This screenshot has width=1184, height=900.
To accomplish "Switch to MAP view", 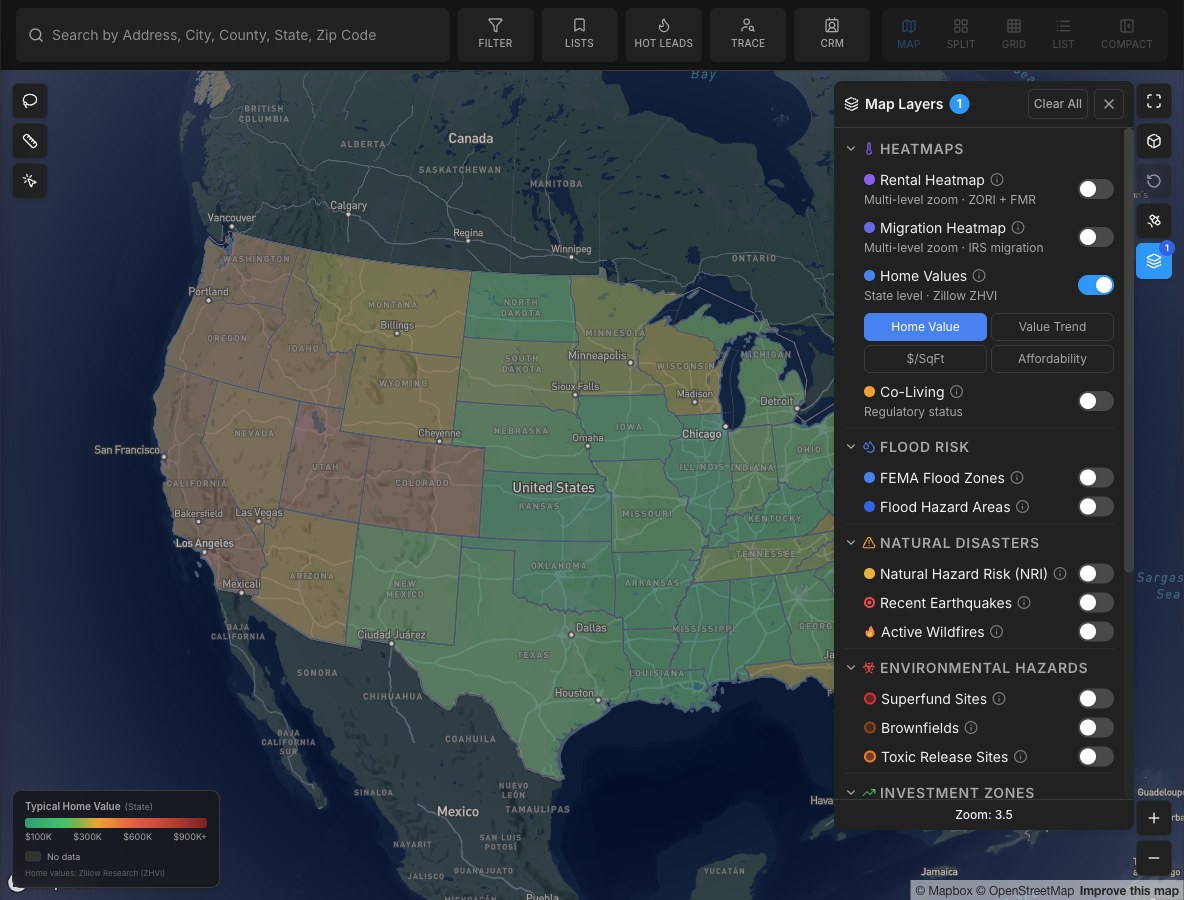I will [908, 35].
